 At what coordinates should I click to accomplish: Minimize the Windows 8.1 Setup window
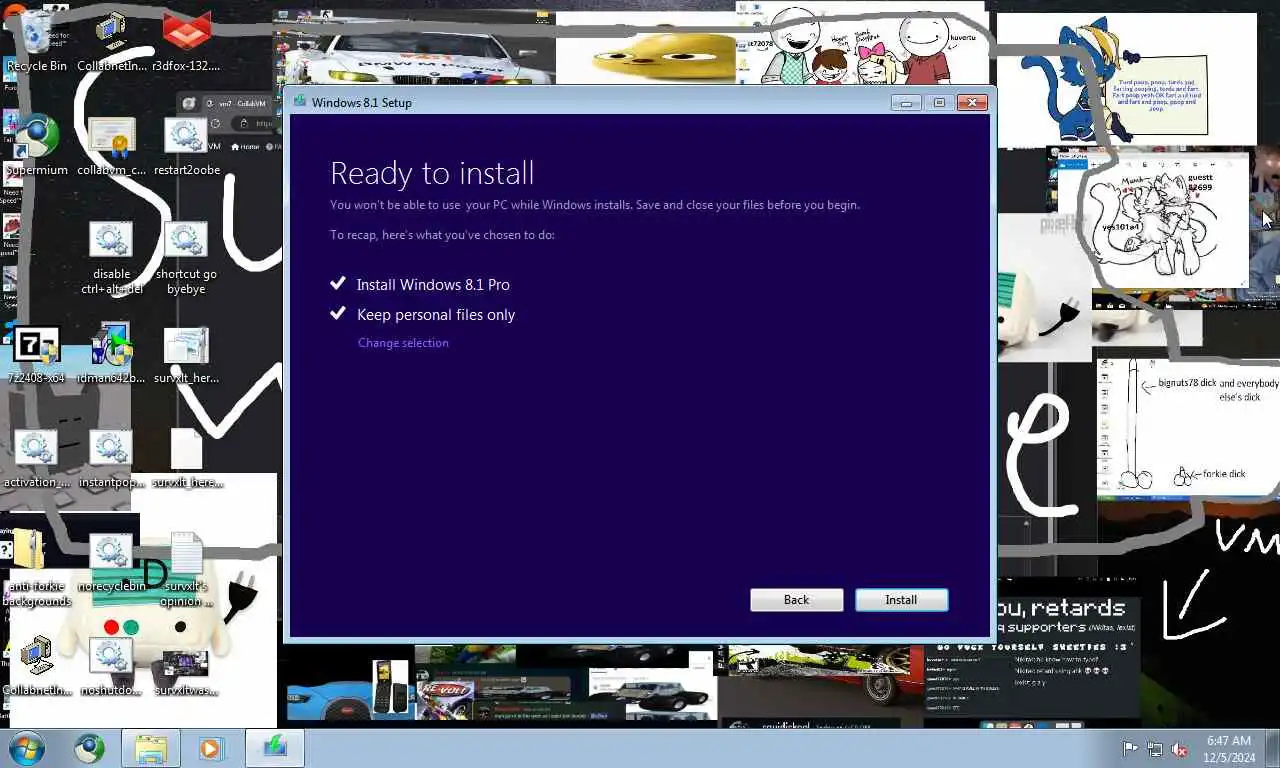tap(907, 102)
